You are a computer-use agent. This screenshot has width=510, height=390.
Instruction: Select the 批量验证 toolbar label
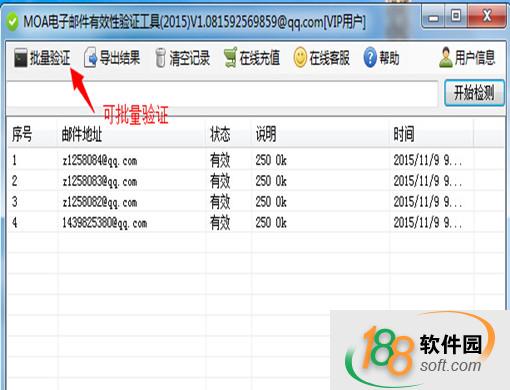point(50,58)
